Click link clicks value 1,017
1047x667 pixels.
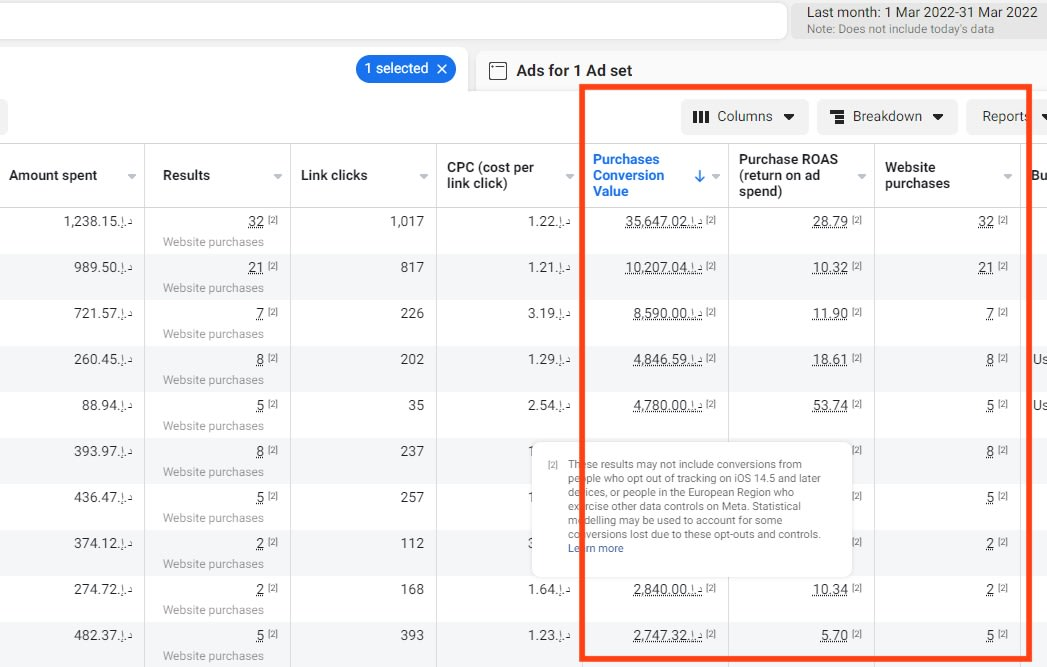click(407, 222)
